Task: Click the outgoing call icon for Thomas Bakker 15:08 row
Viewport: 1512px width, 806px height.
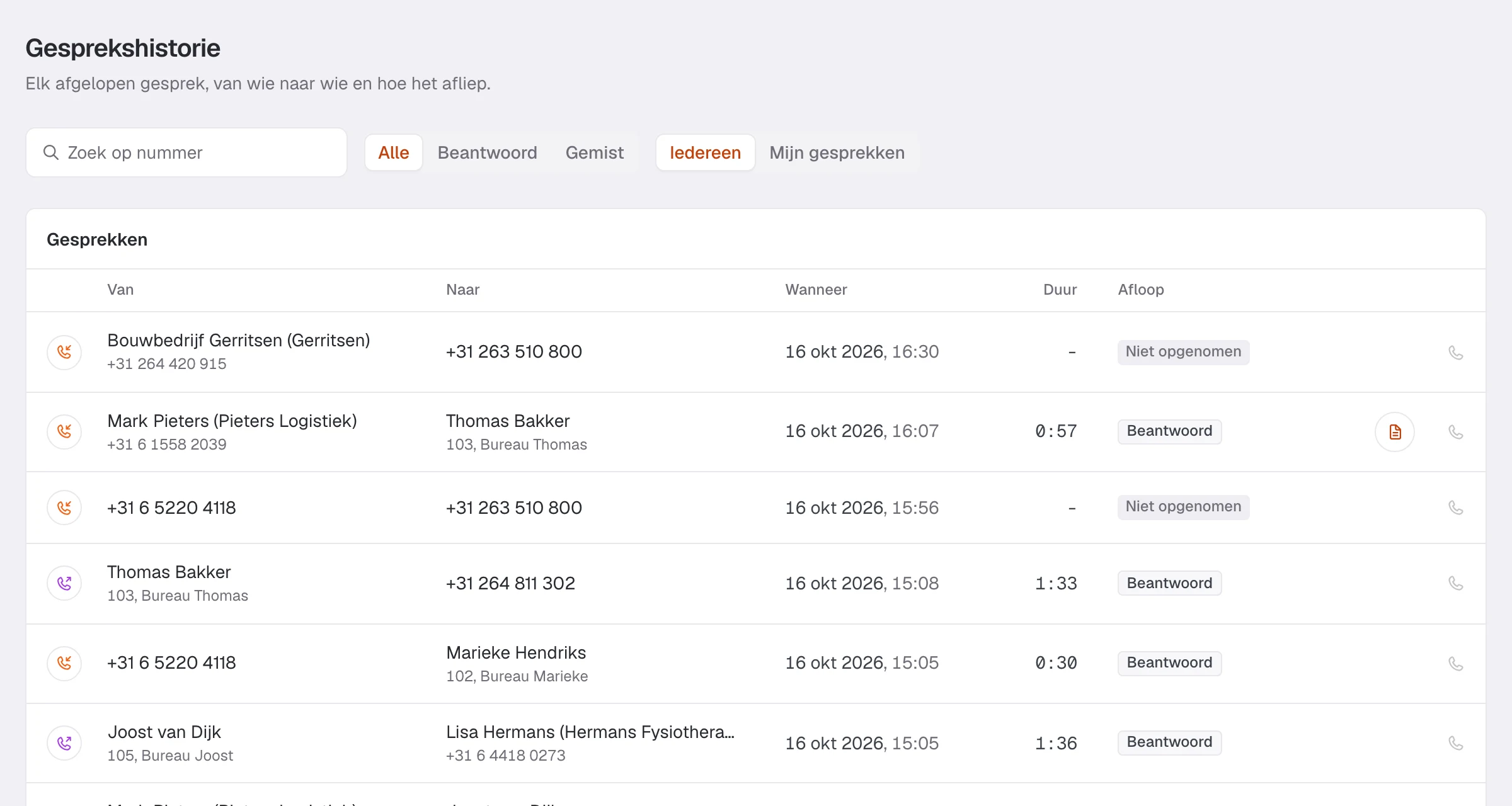Action: [64, 584]
